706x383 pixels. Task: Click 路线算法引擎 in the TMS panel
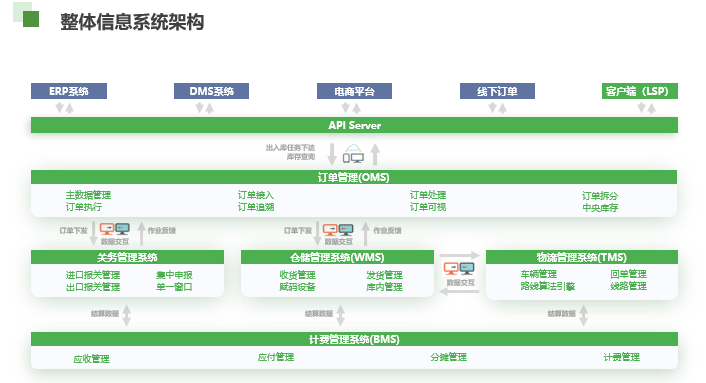coord(548,286)
